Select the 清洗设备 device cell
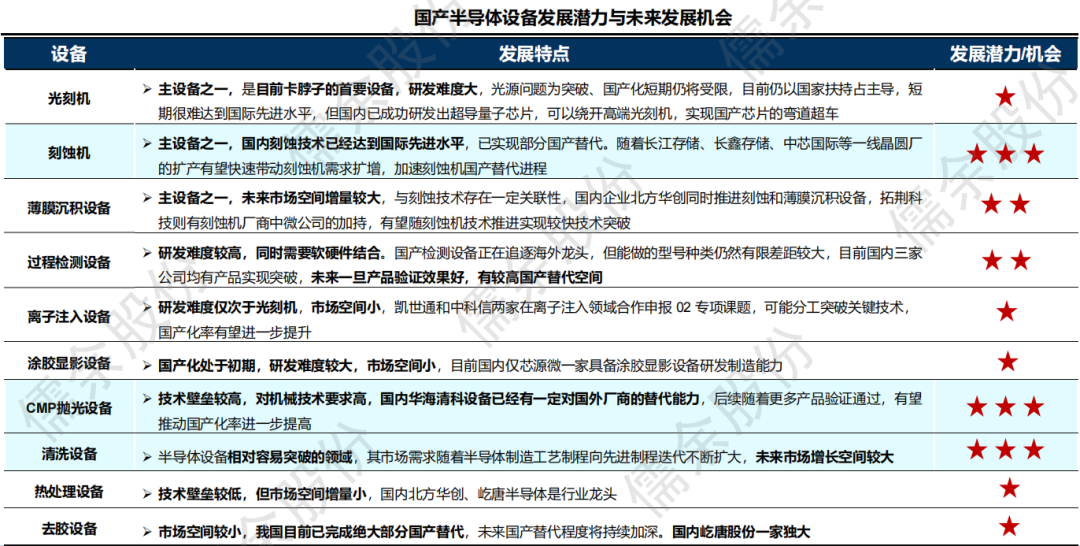 click(69, 454)
